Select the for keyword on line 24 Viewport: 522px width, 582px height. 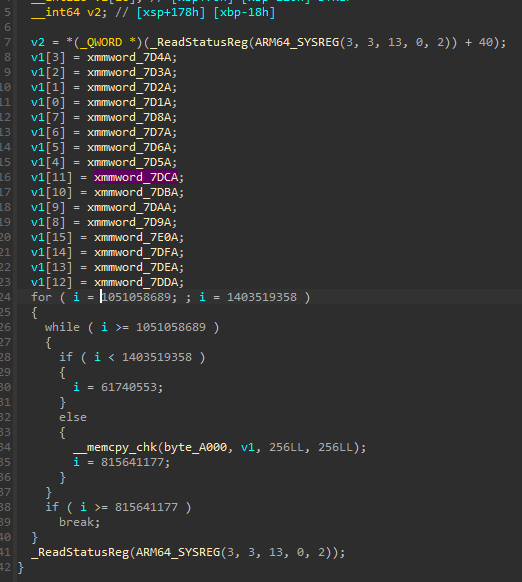pyautogui.click(x=41, y=297)
